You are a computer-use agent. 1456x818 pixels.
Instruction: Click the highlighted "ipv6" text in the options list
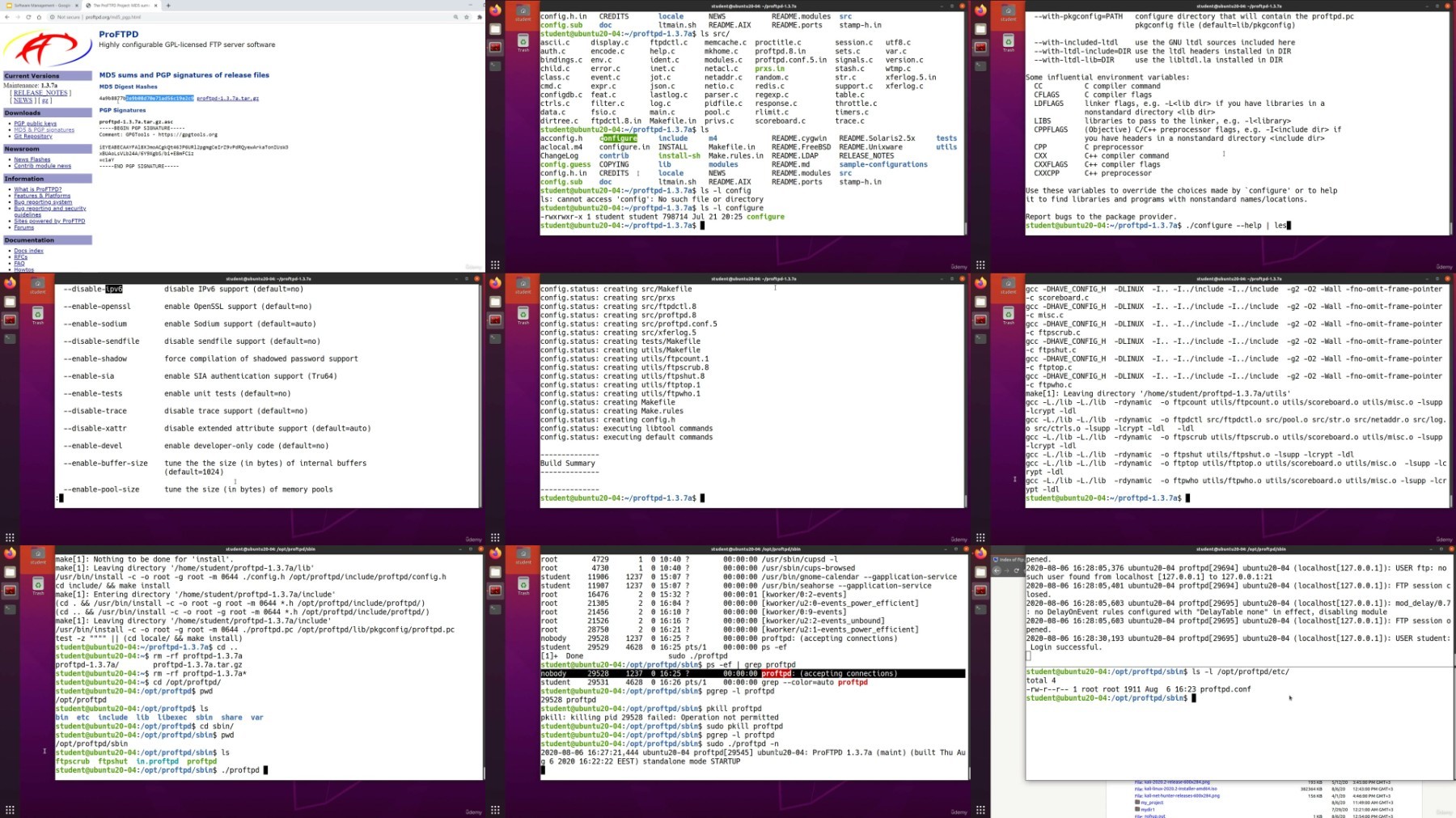114,289
